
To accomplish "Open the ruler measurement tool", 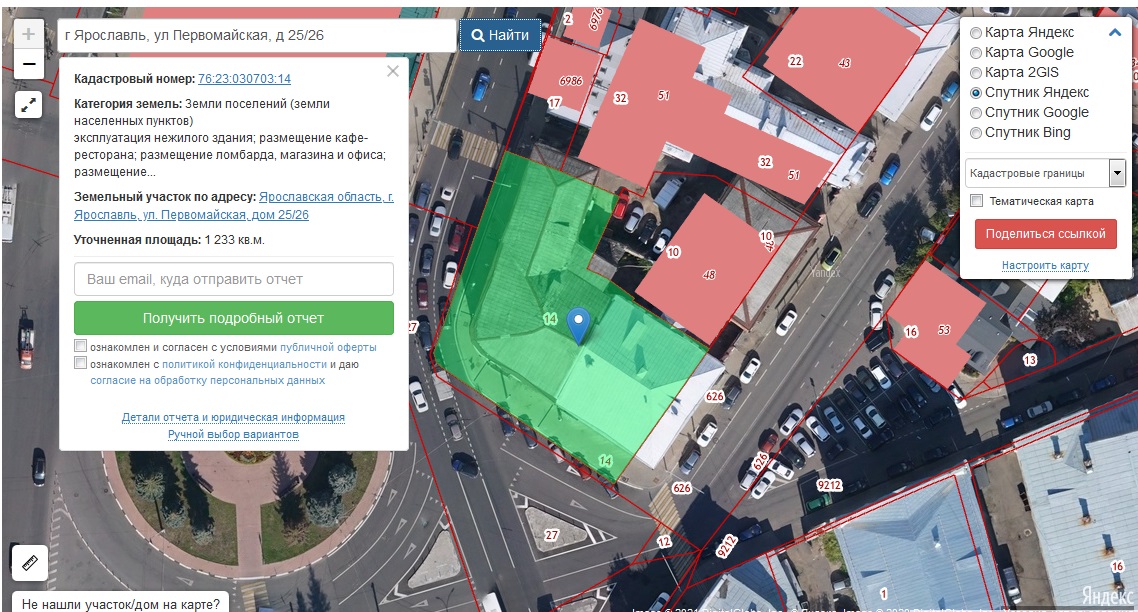I will [x=30, y=563].
